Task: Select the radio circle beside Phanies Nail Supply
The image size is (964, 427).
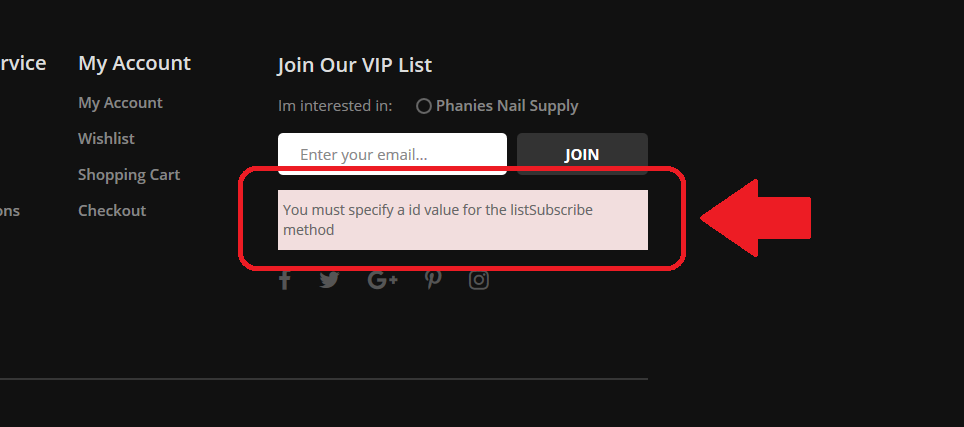Action: pos(423,106)
